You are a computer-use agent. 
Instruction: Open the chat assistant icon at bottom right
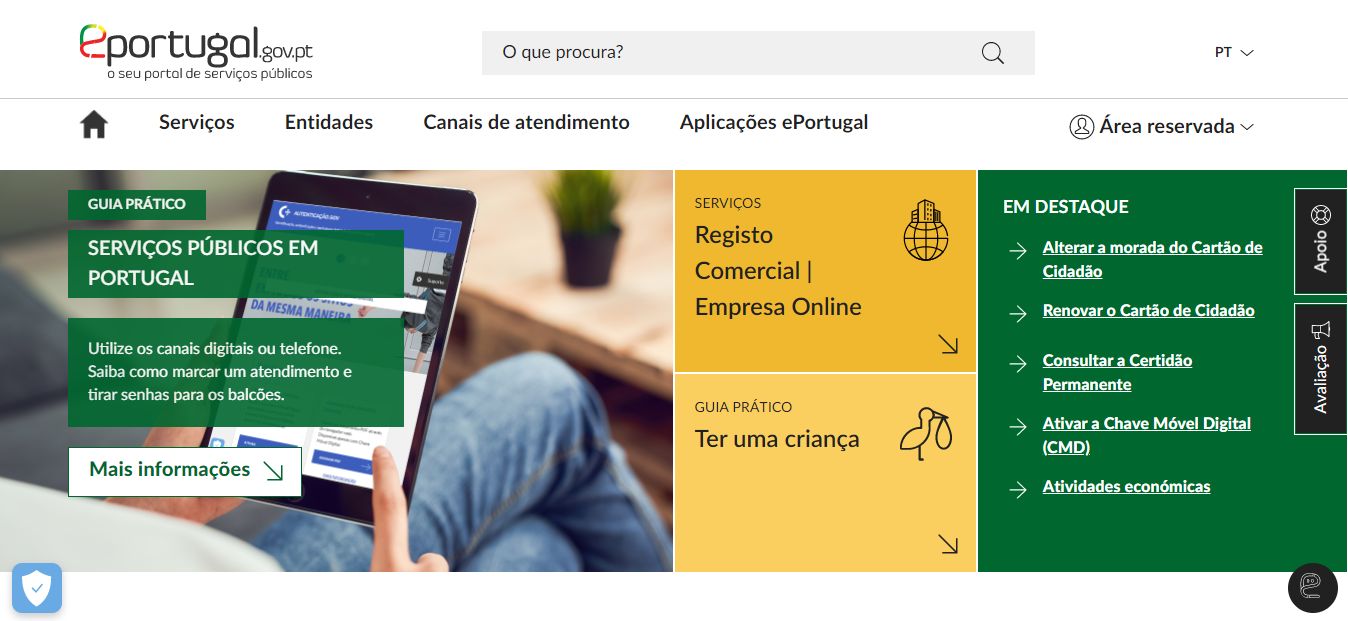(x=1312, y=587)
